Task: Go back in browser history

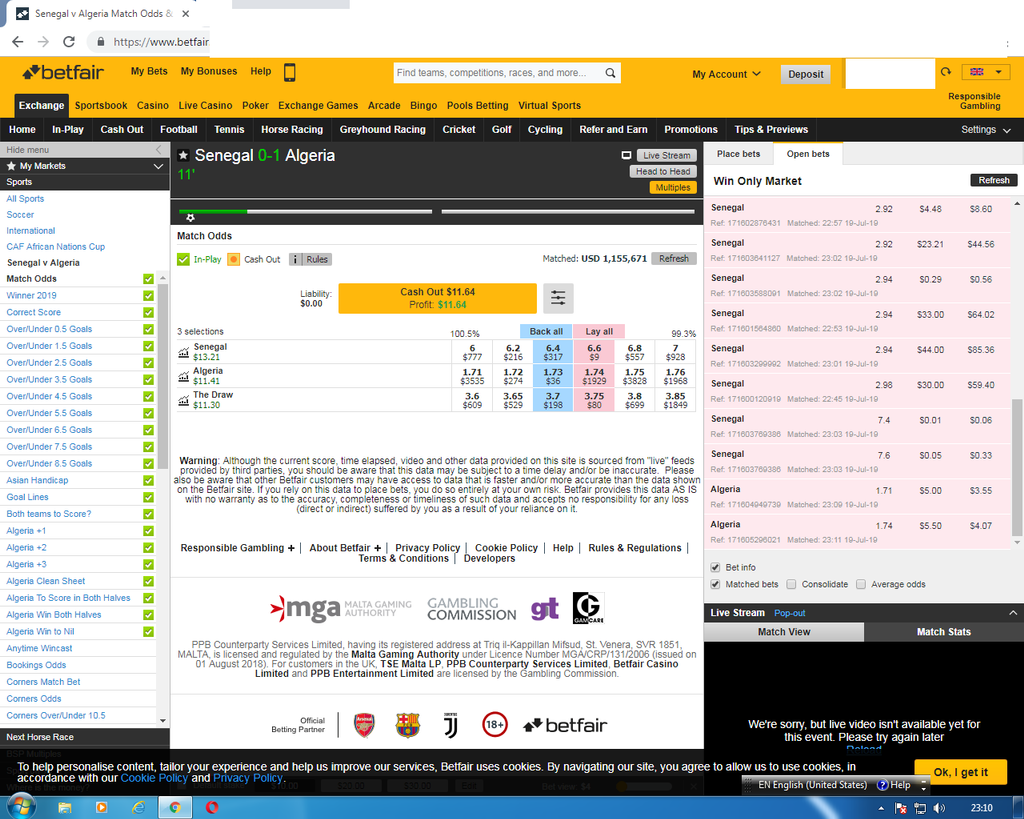Action: 18,42
